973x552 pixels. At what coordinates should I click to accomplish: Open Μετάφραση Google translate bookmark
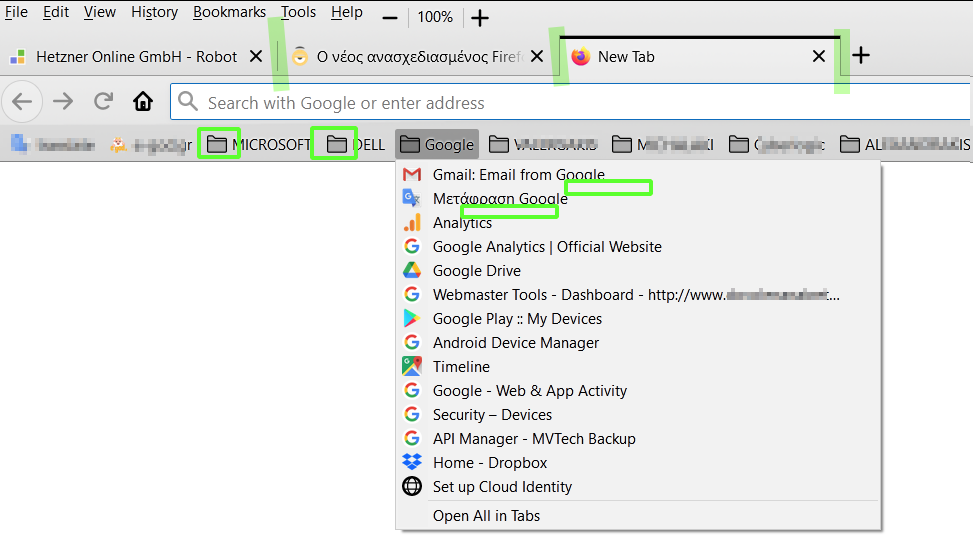click(639, 198)
